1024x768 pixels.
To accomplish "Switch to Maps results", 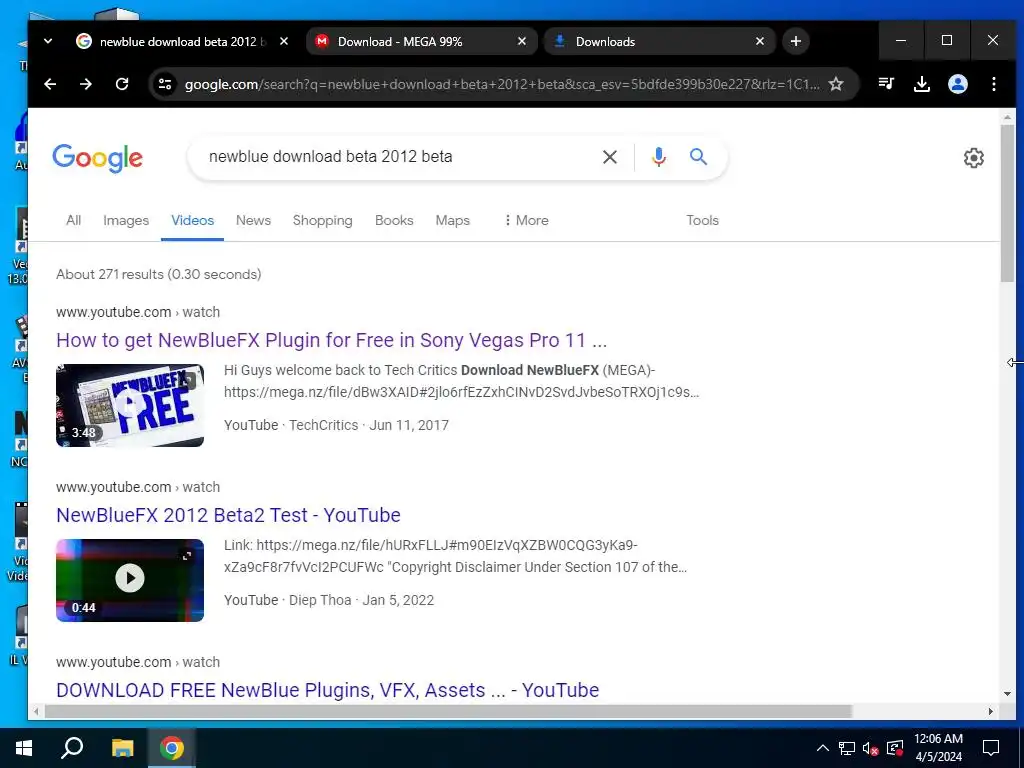I will tap(453, 221).
